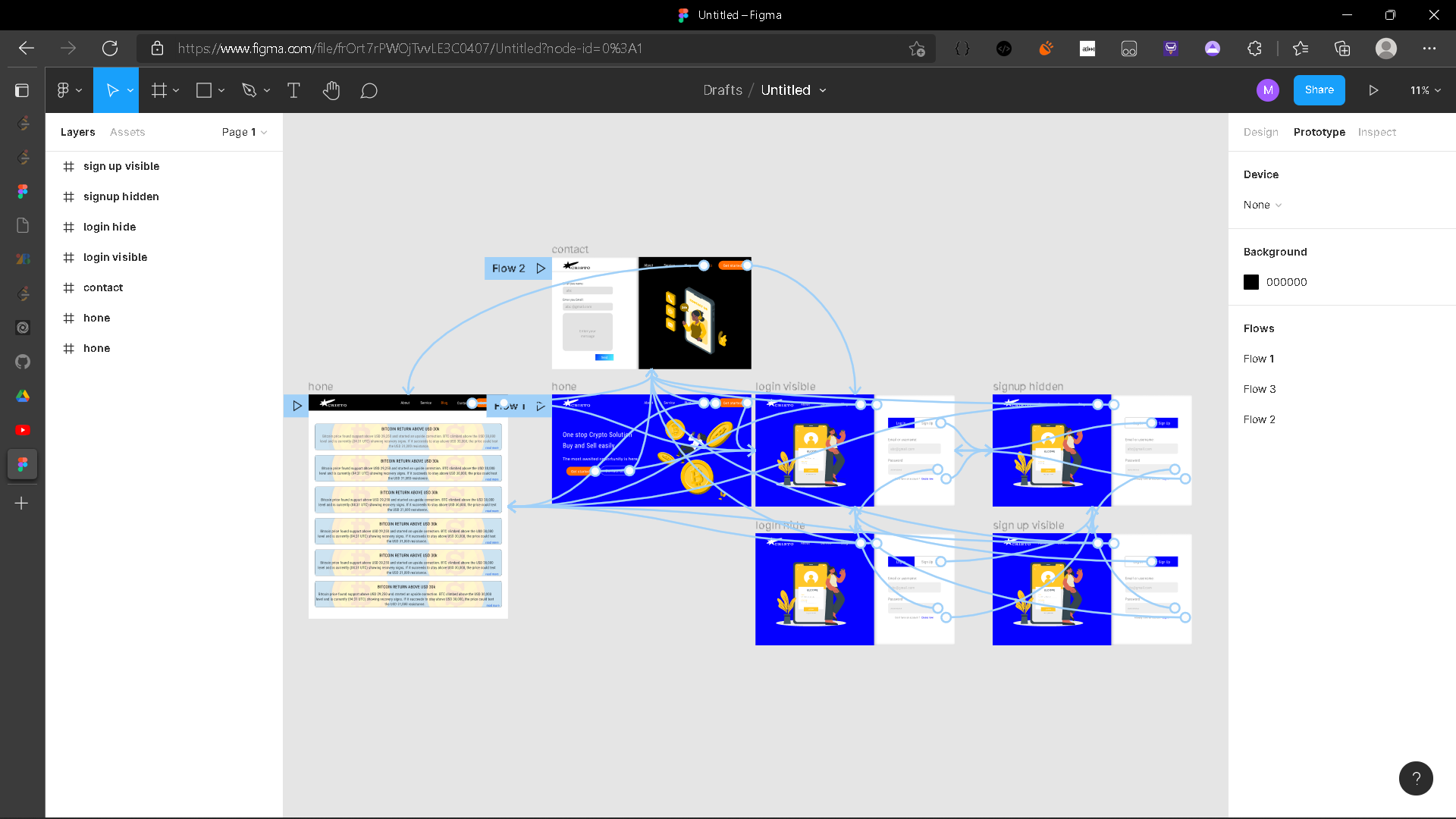Switch to the Inspect tab

click(1376, 132)
